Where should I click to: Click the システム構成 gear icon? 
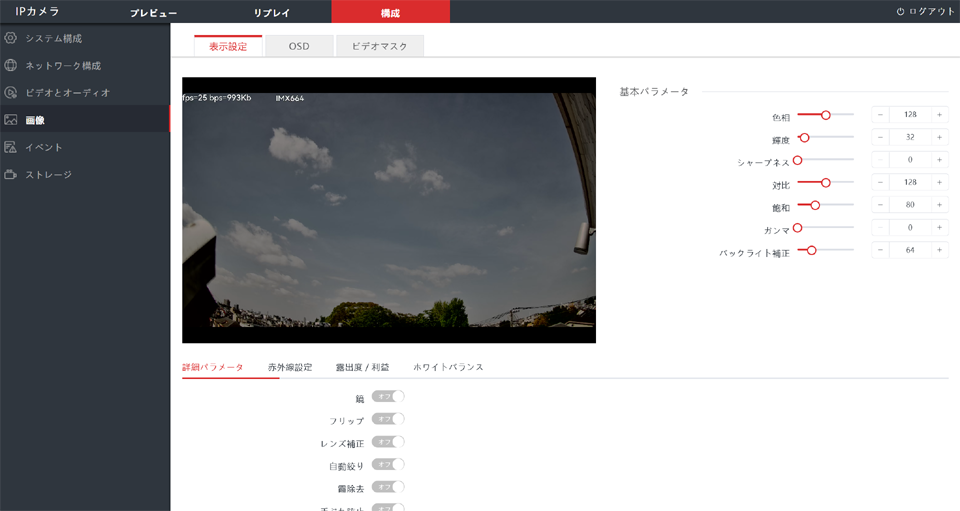coord(11,38)
